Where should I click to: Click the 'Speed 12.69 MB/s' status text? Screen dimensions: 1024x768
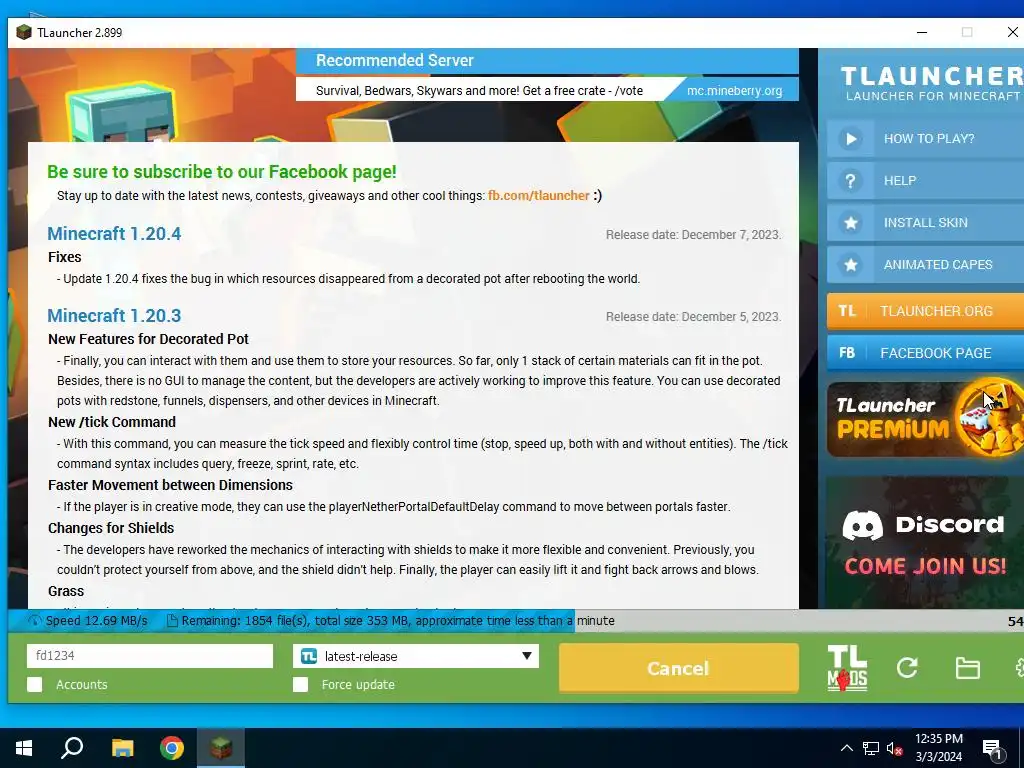[97, 620]
